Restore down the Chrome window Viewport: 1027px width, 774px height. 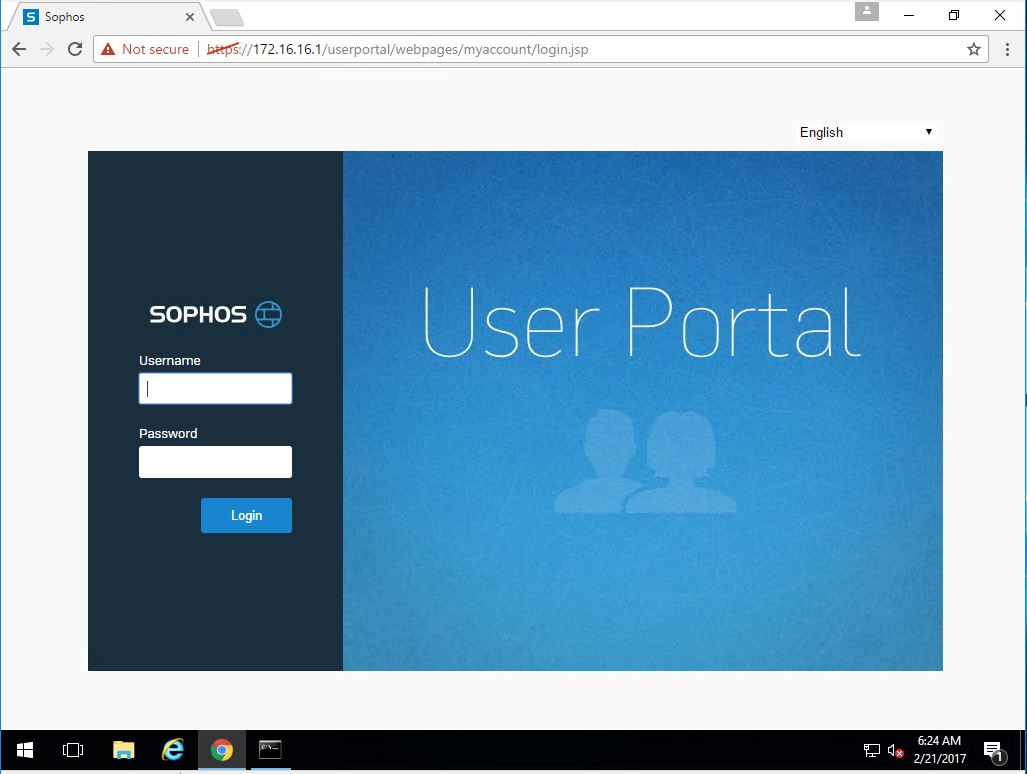(x=954, y=15)
